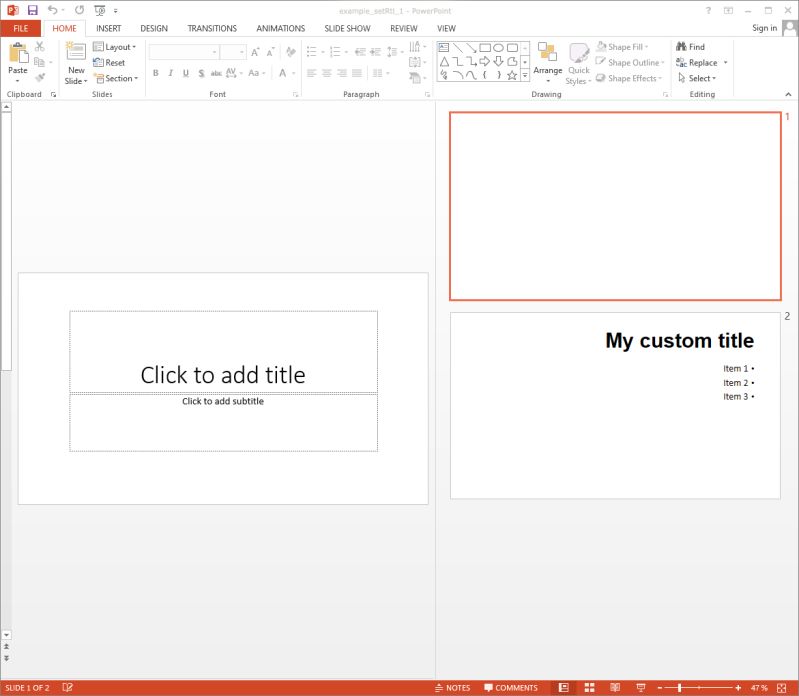
Task: Click the Paste clipboard icon
Action: coord(18,52)
